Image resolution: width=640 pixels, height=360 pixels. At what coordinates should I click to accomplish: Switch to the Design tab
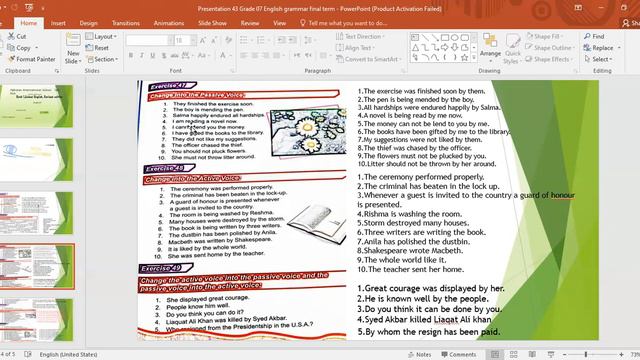pyautogui.click(x=89, y=23)
